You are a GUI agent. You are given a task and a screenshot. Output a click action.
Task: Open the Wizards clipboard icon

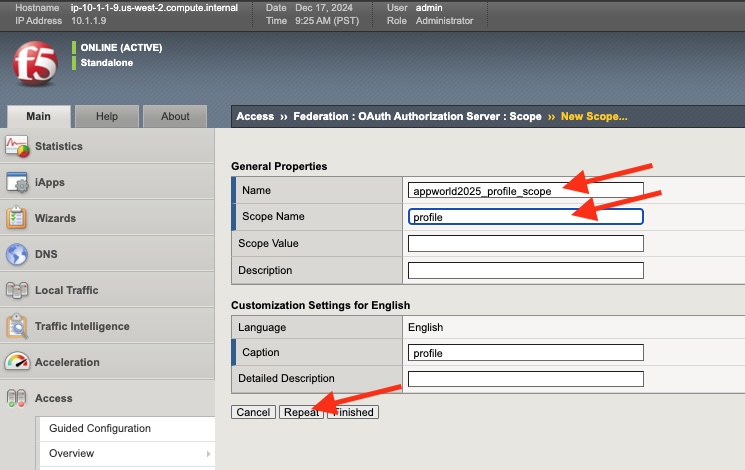click(x=17, y=218)
